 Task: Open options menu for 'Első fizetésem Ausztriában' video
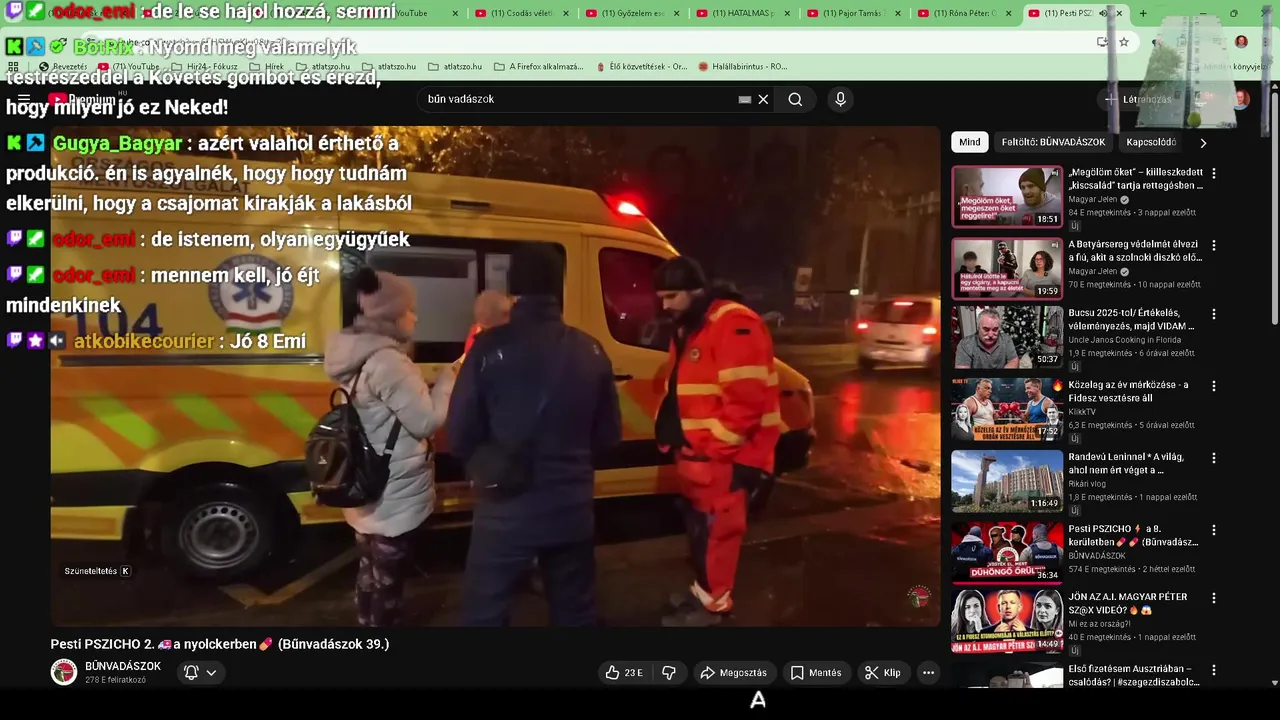[1214, 670]
